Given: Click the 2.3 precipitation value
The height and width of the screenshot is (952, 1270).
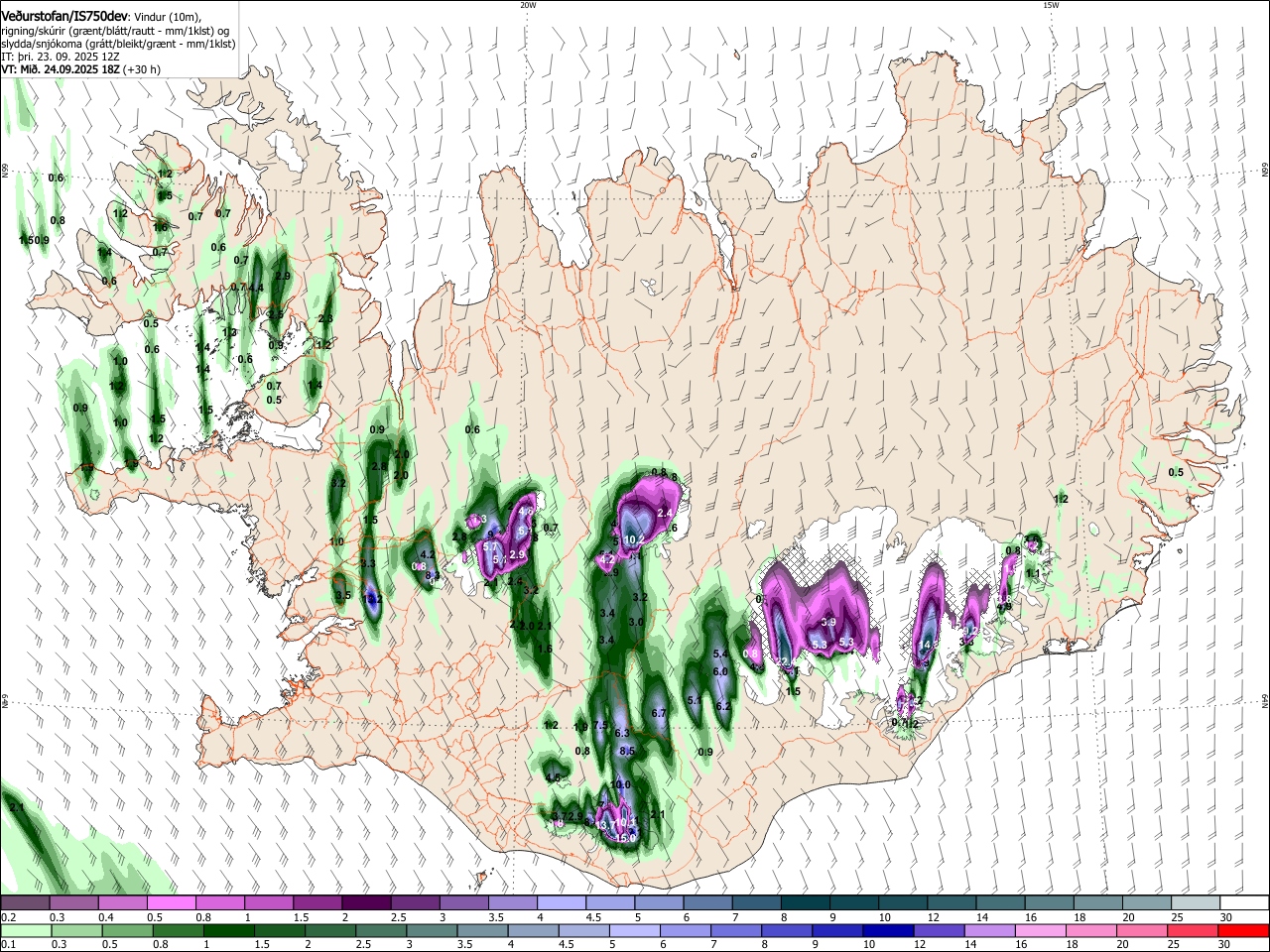Looking at the screenshot, I should pyautogui.click(x=325, y=318).
